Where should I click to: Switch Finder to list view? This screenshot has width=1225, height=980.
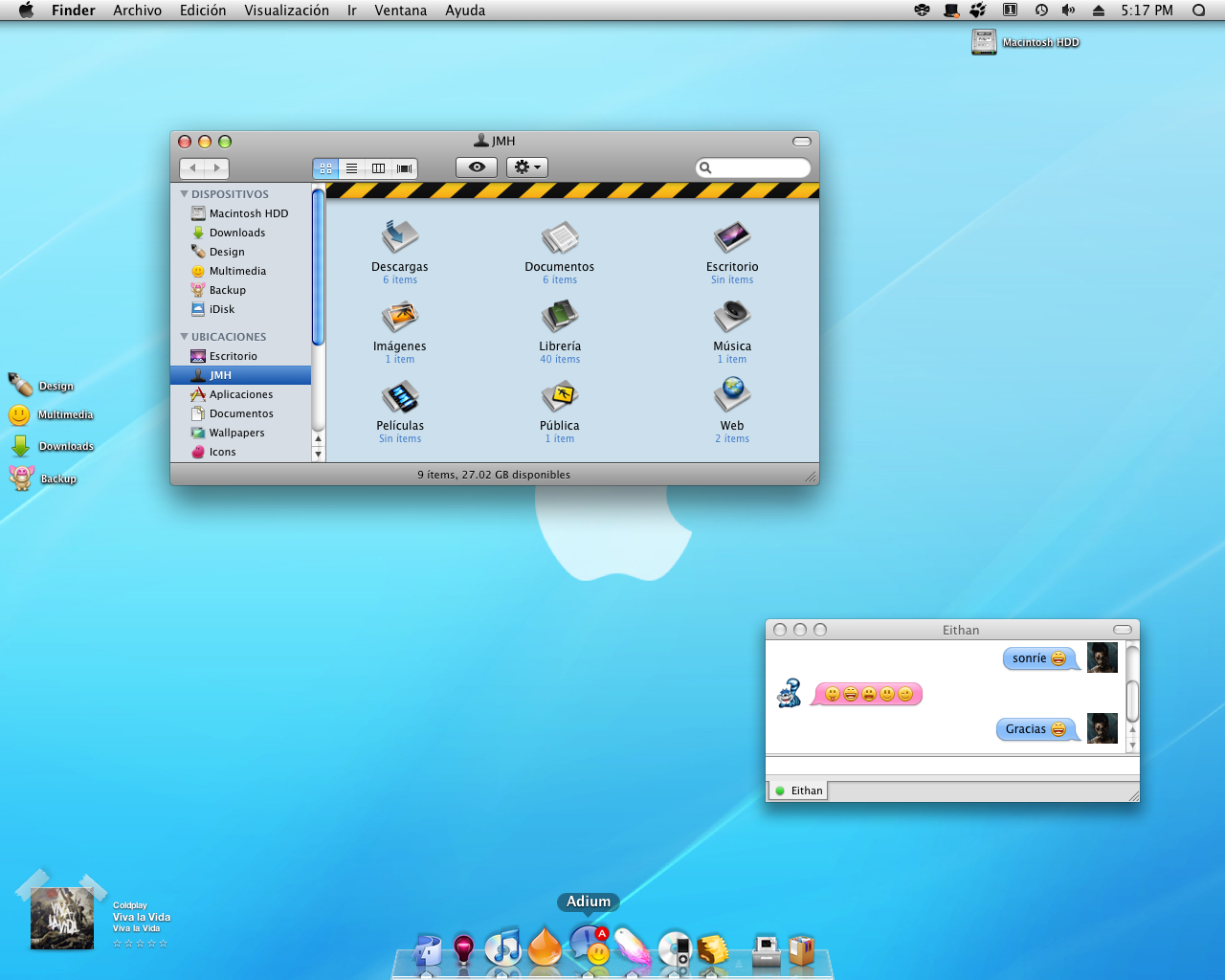[351, 167]
